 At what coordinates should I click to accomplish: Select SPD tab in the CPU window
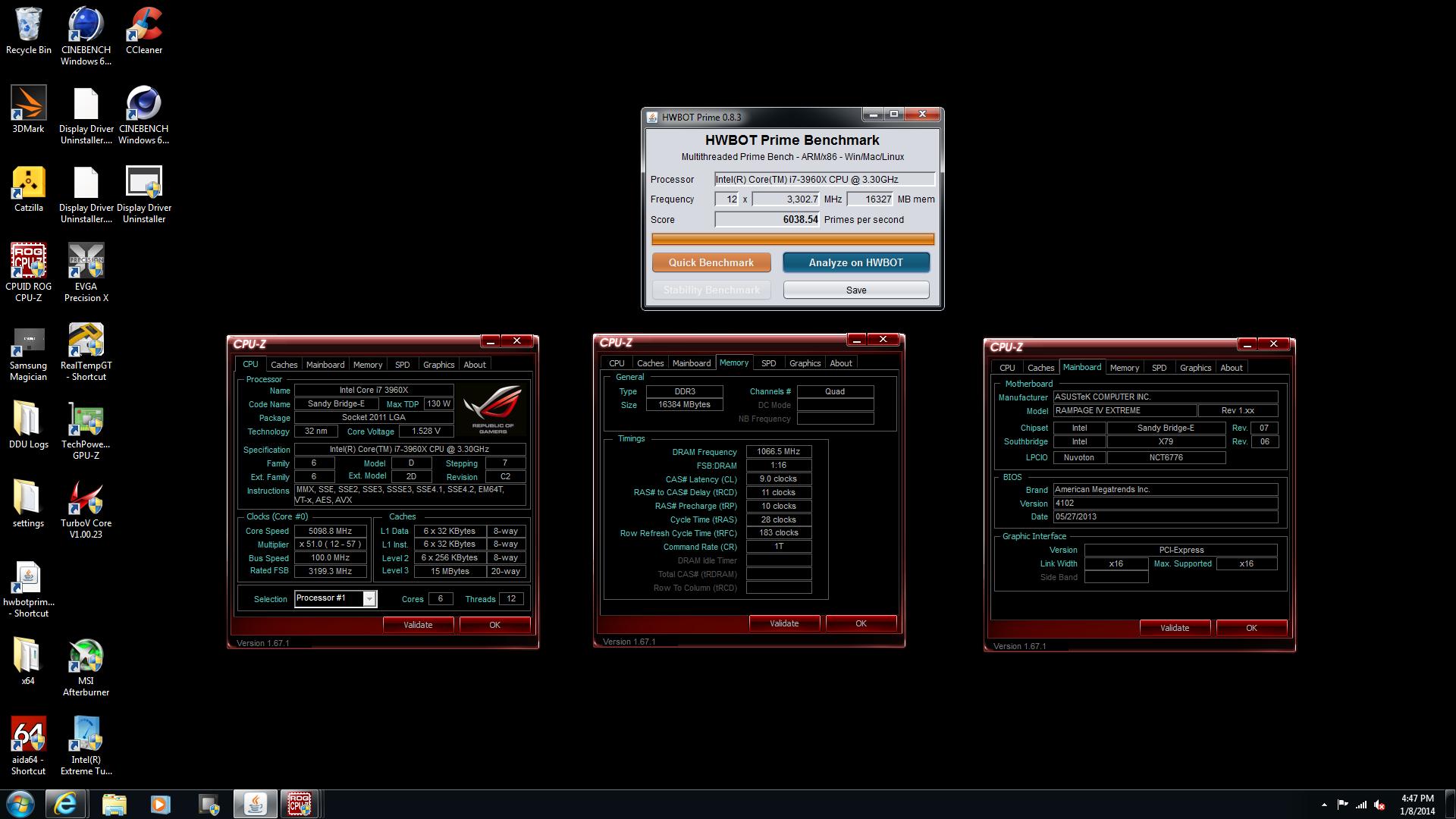(x=402, y=365)
